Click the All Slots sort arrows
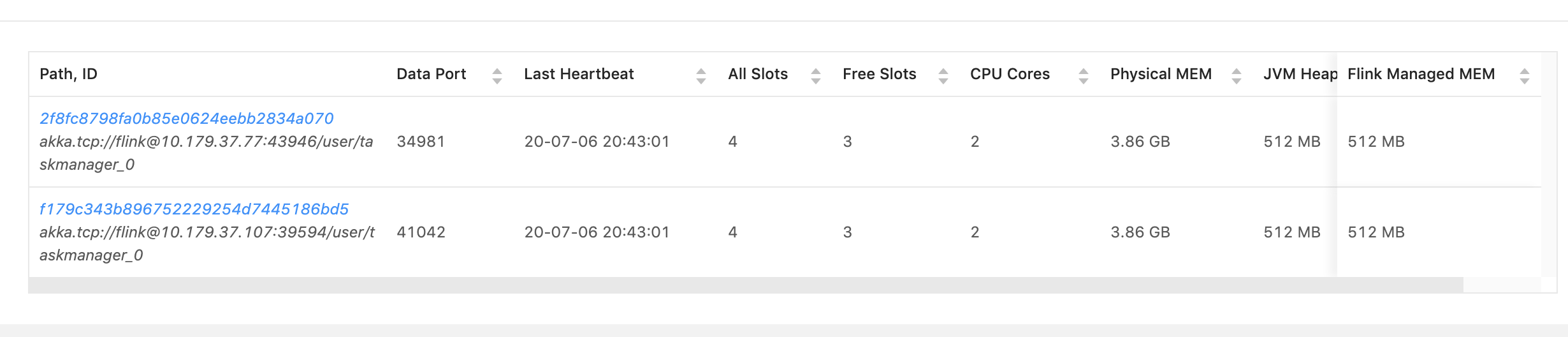 point(815,76)
